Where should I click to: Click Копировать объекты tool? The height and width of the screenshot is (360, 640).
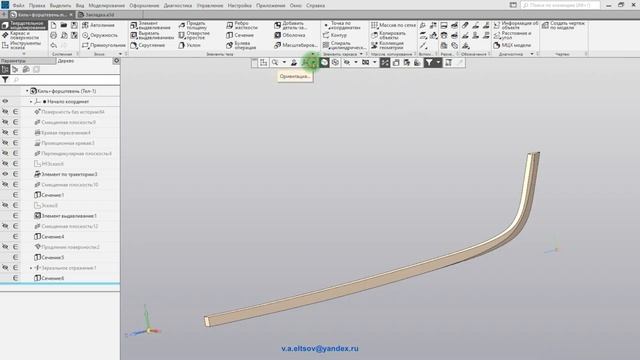[388, 36]
